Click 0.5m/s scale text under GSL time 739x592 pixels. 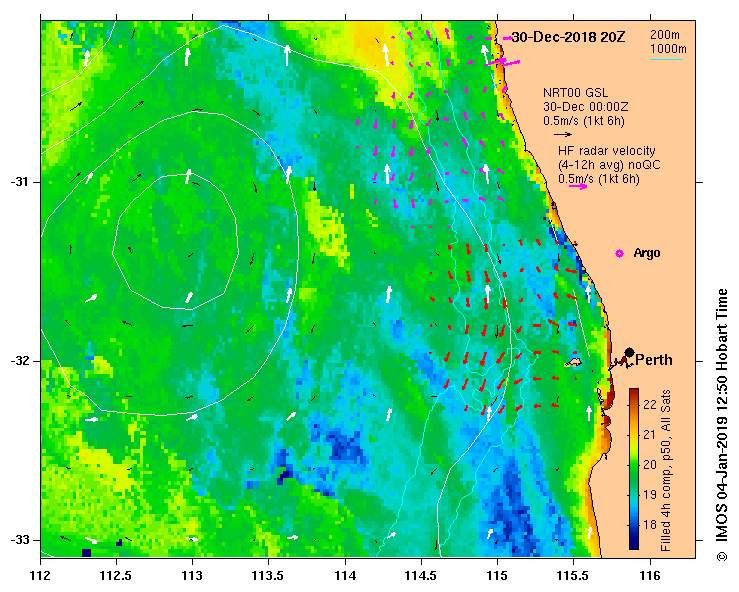coord(583,121)
